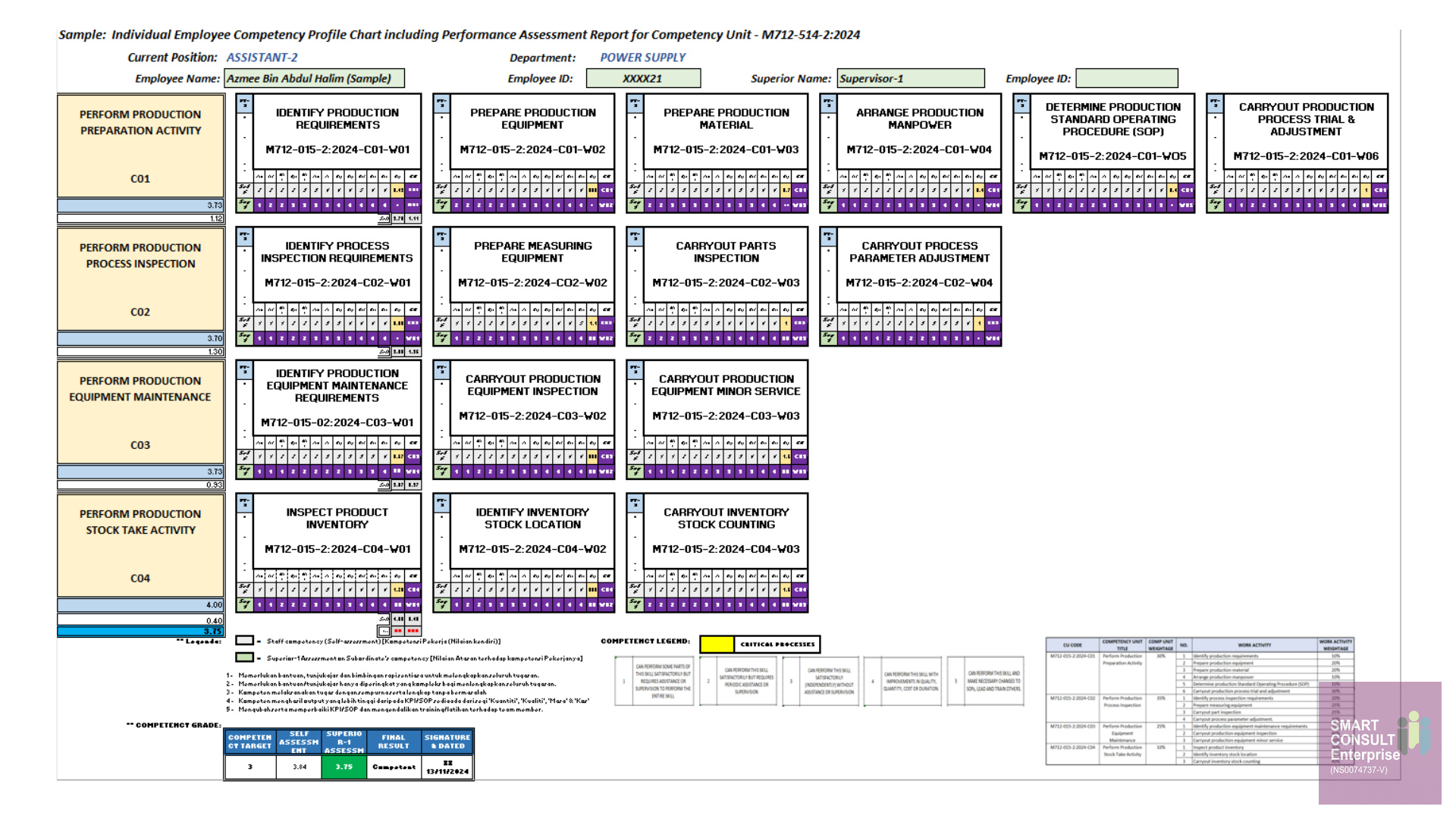
Task: Click the POWER SUPPLY department value
Action: pos(643,58)
